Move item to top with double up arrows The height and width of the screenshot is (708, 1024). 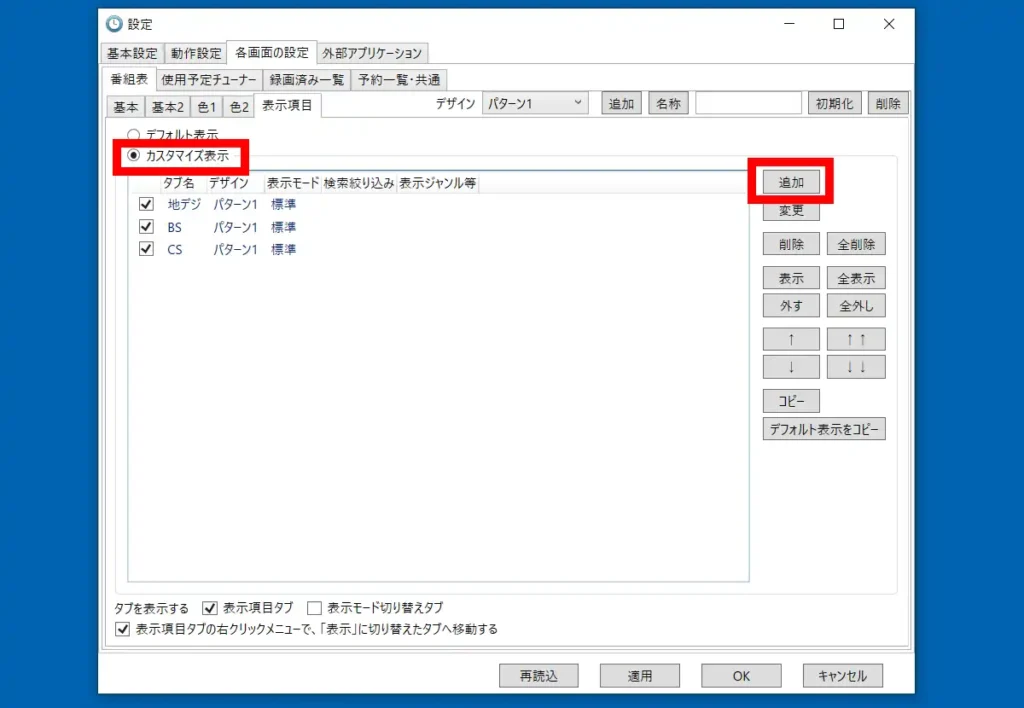(856, 340)
